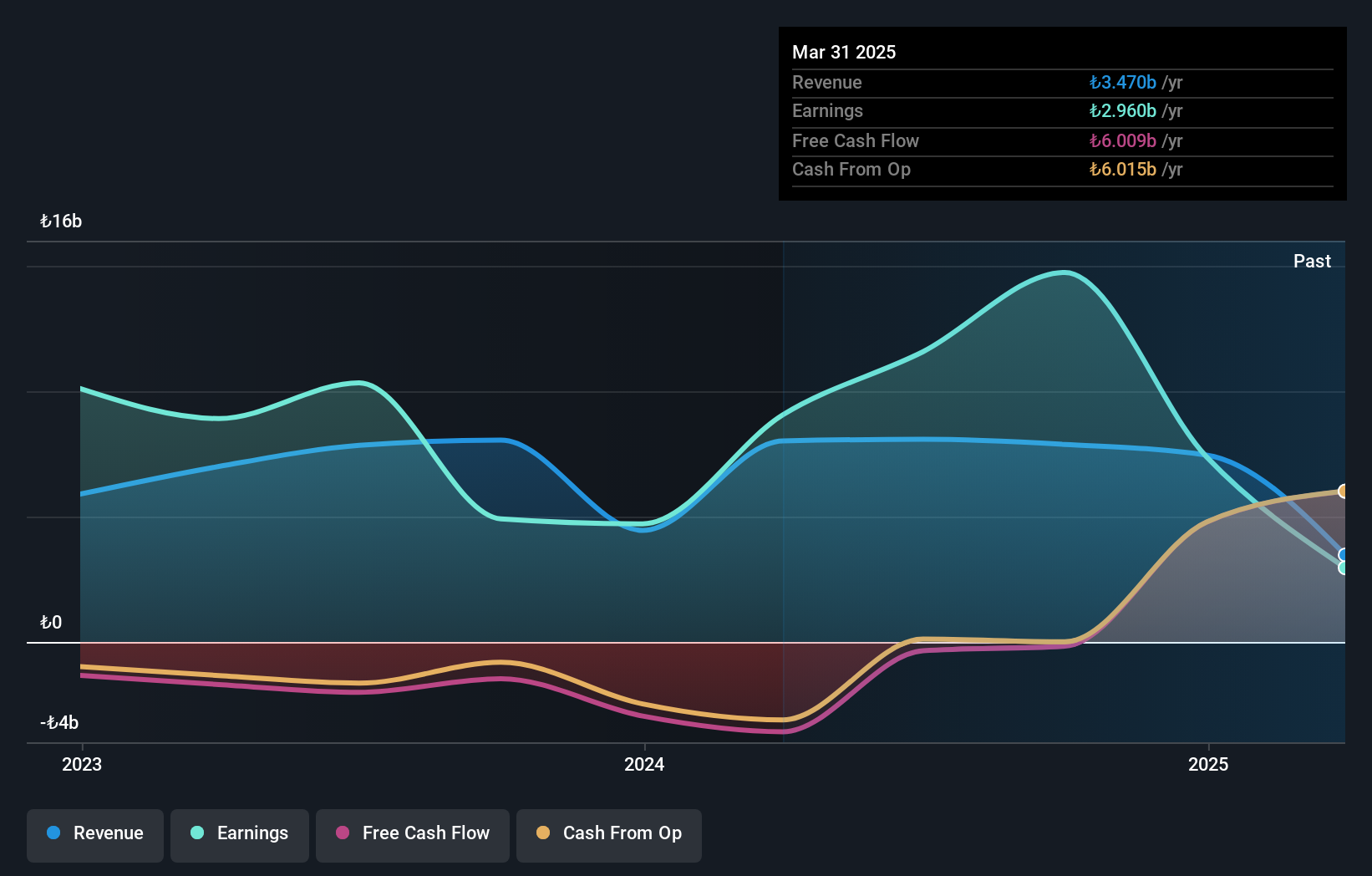This screenshot has height=876, width=1372.
Task: Select the blue Revenue endpoint marker
Action: (x=1343, y=555)
